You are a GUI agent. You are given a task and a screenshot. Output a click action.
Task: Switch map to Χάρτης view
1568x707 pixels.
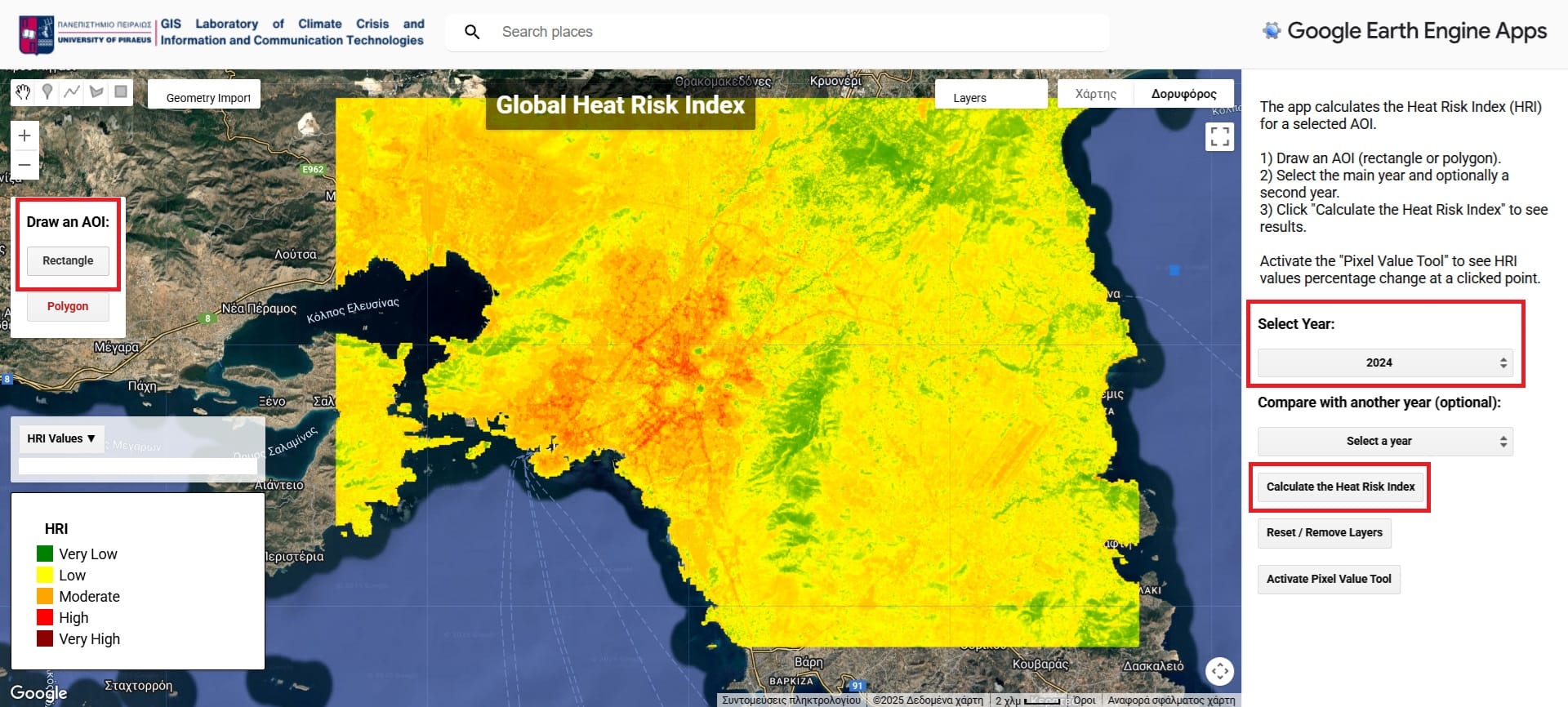coord(1095,94)
